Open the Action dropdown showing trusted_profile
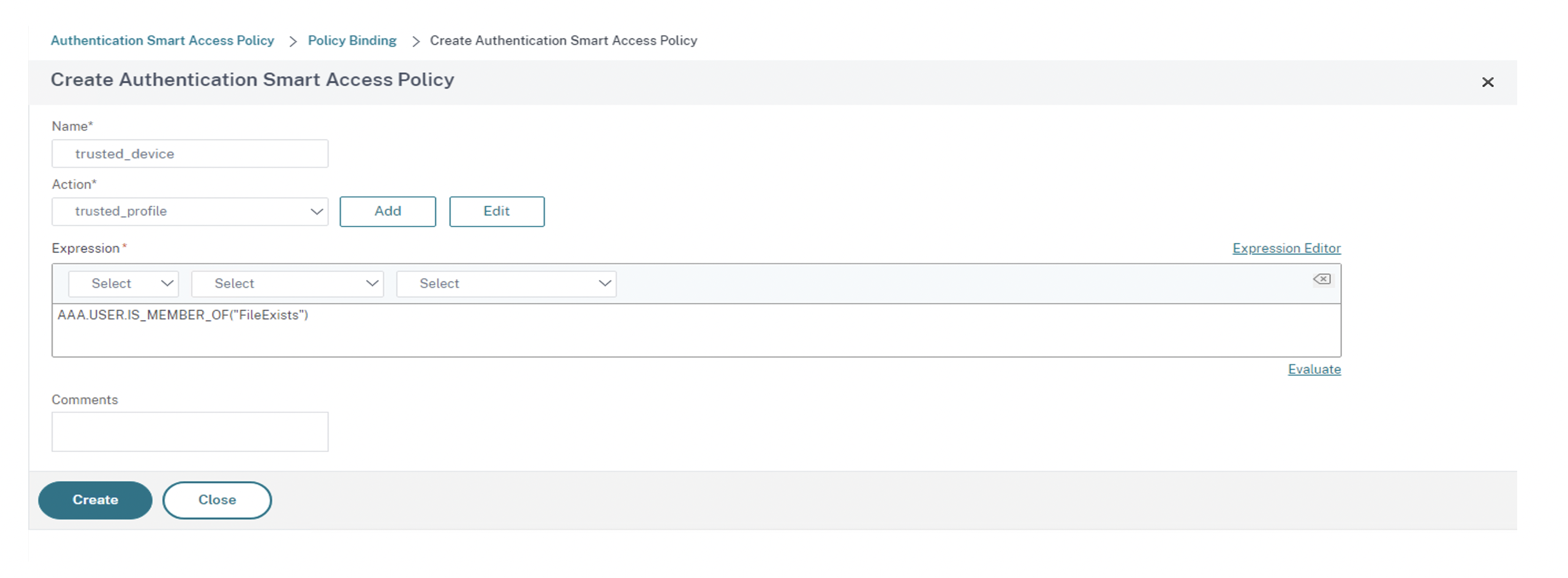Screen dimensions: 1568x578 190,212
